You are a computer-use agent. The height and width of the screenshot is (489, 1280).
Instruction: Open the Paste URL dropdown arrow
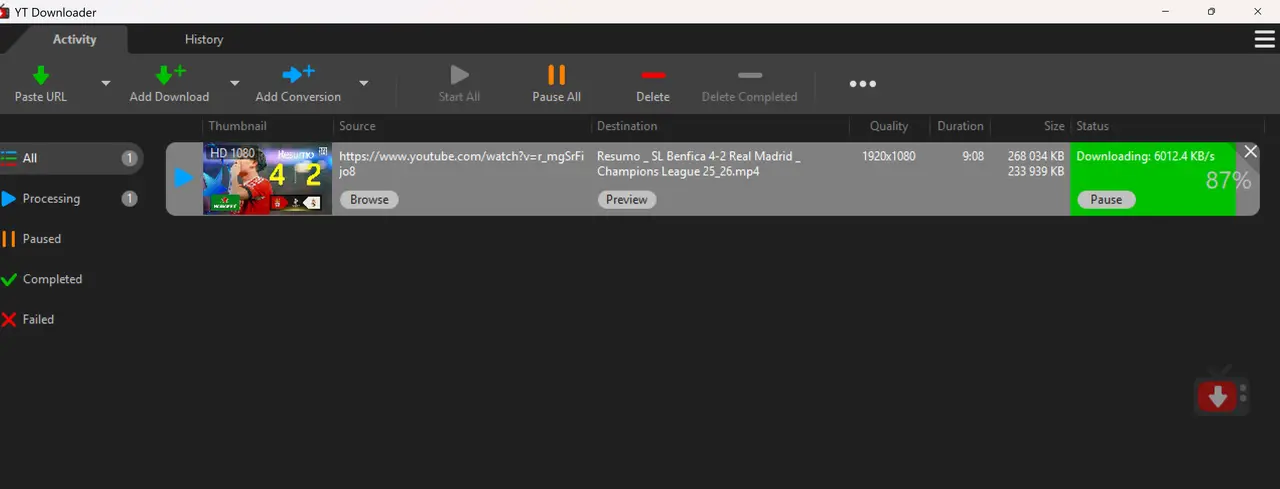tap(106, 83)
